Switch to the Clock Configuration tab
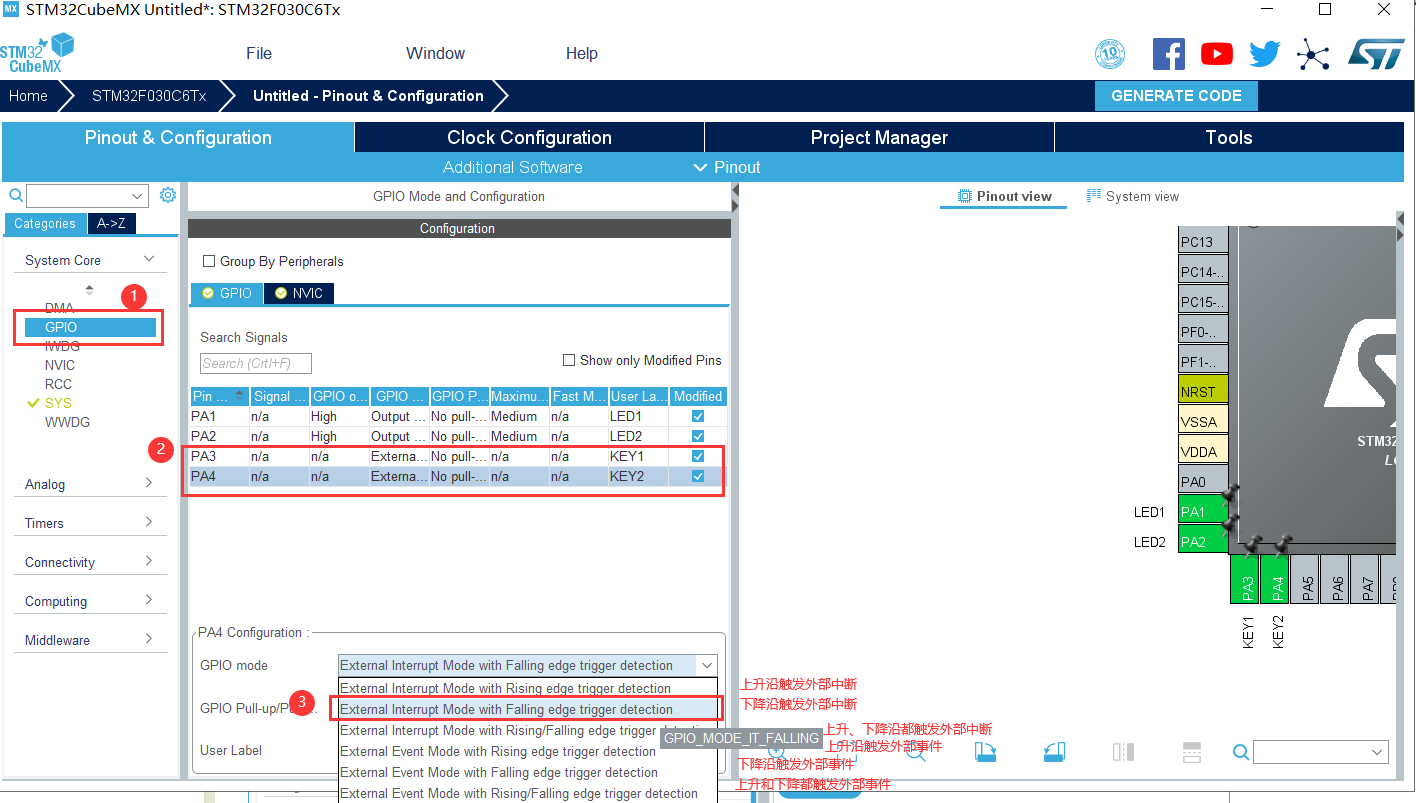The image size is (1416, 803). 529,137
